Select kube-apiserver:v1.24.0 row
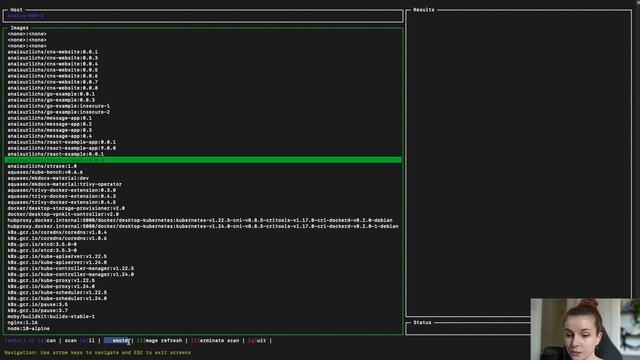 click(x=57, y=262)
